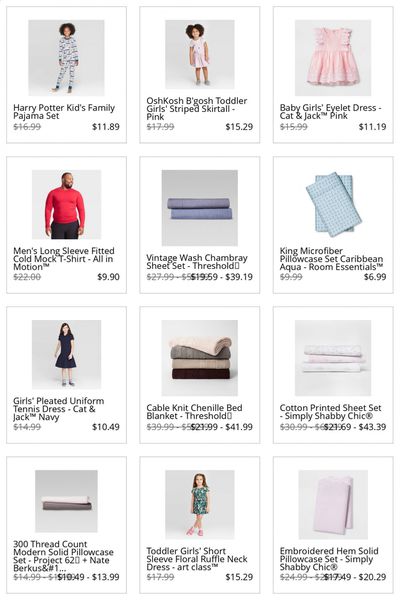Select Cable Knit Chenille Bed Blanket link
The image size is (400, 600).
194,412
